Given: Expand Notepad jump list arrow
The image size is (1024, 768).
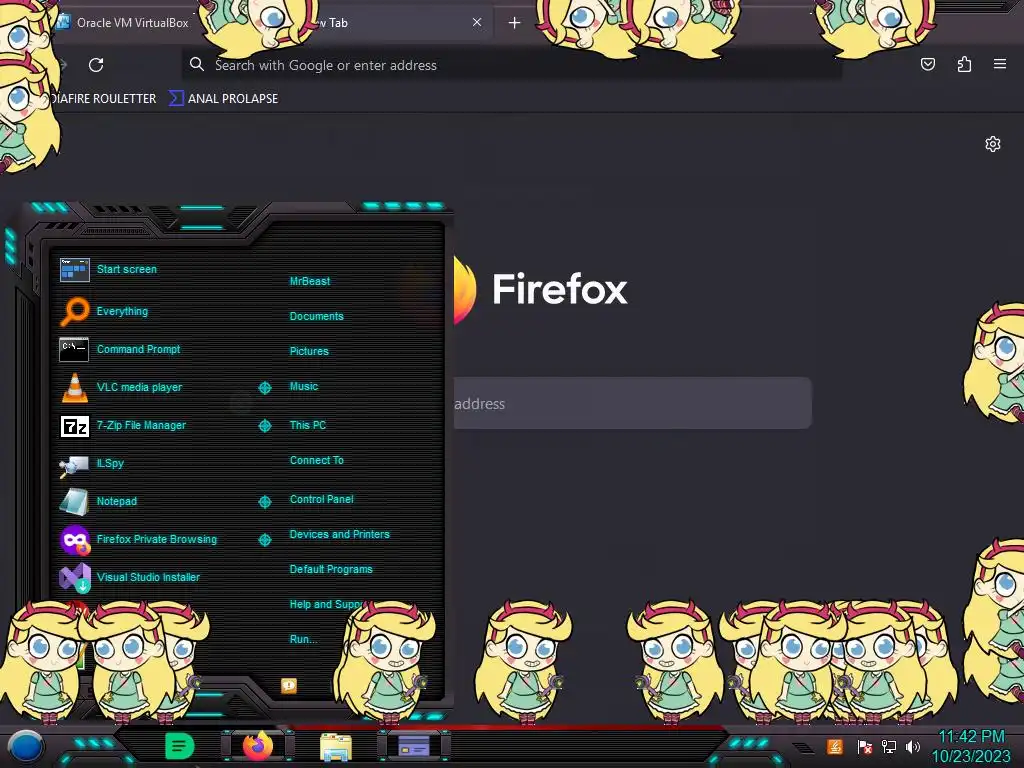Looking at the screenshot, I should 264,502.
